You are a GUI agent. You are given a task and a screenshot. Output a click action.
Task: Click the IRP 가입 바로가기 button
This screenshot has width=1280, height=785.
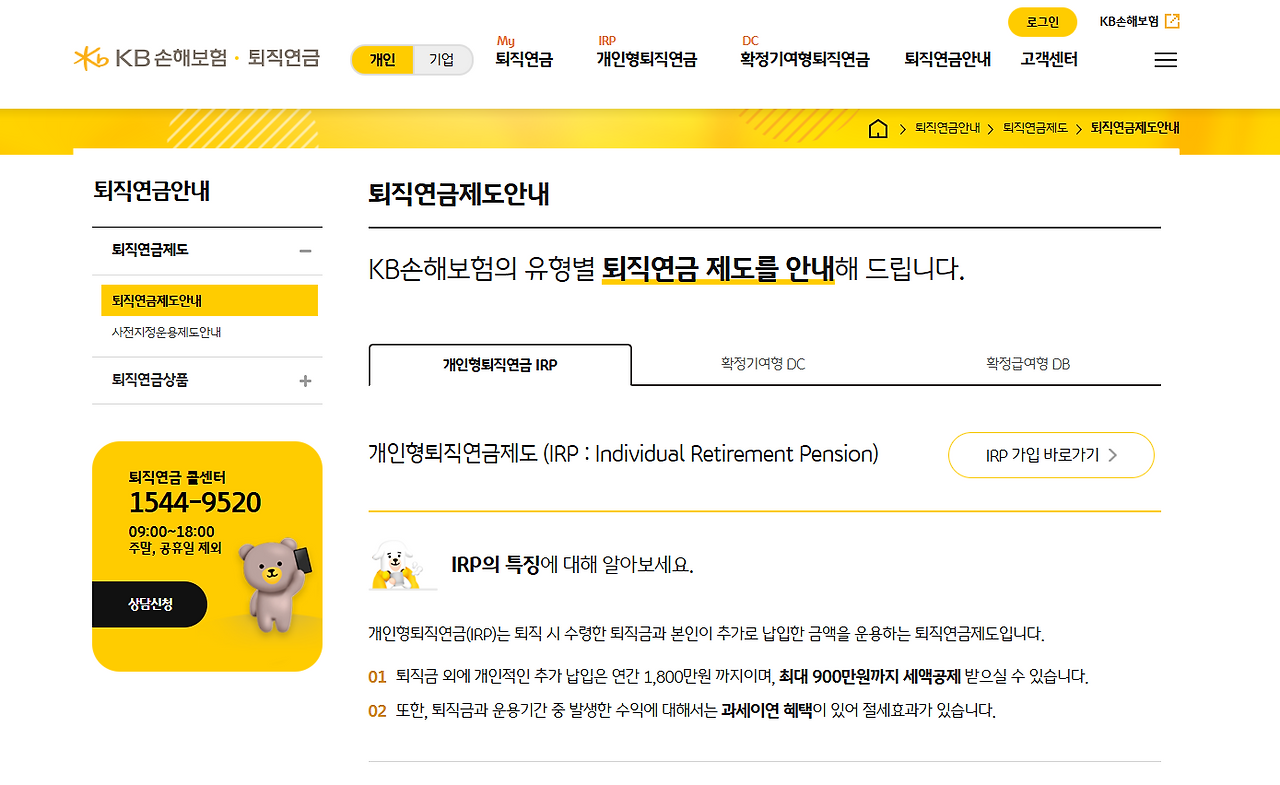pyautogui.click(x=1050, y=455)
